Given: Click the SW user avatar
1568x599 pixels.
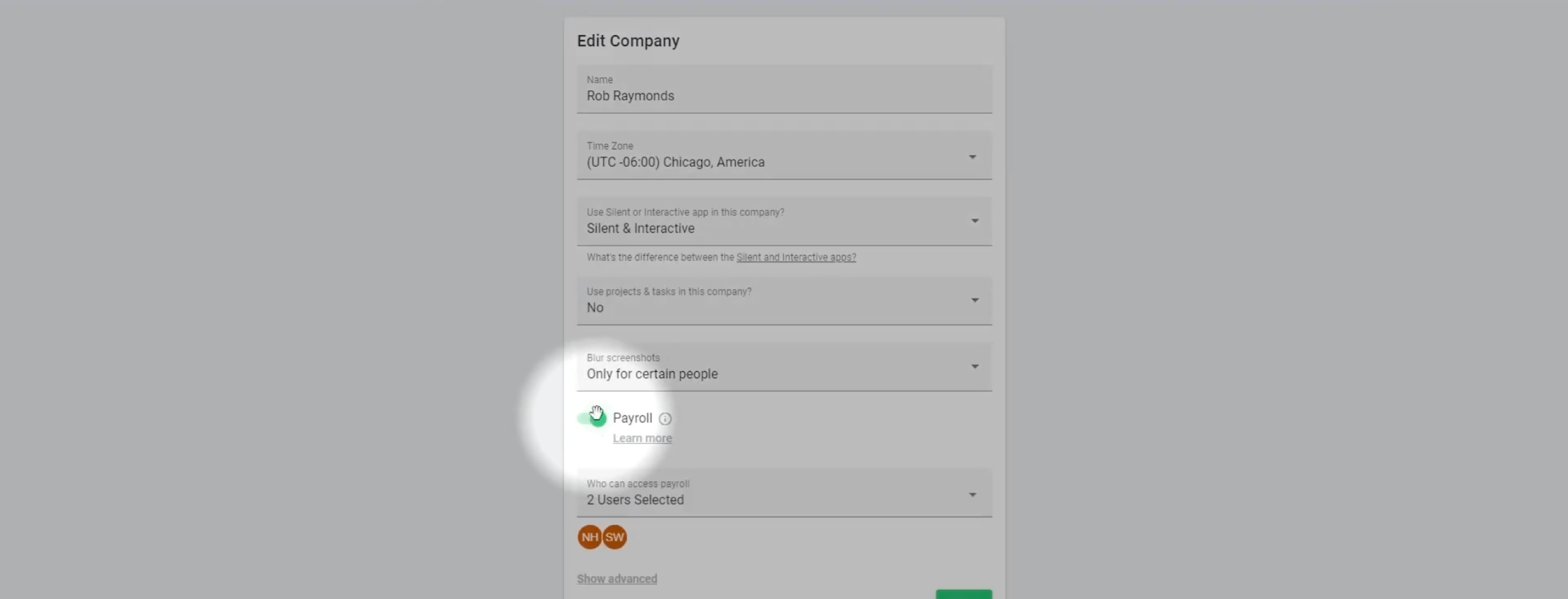Looking at the screenshot, I should [614, 537].
